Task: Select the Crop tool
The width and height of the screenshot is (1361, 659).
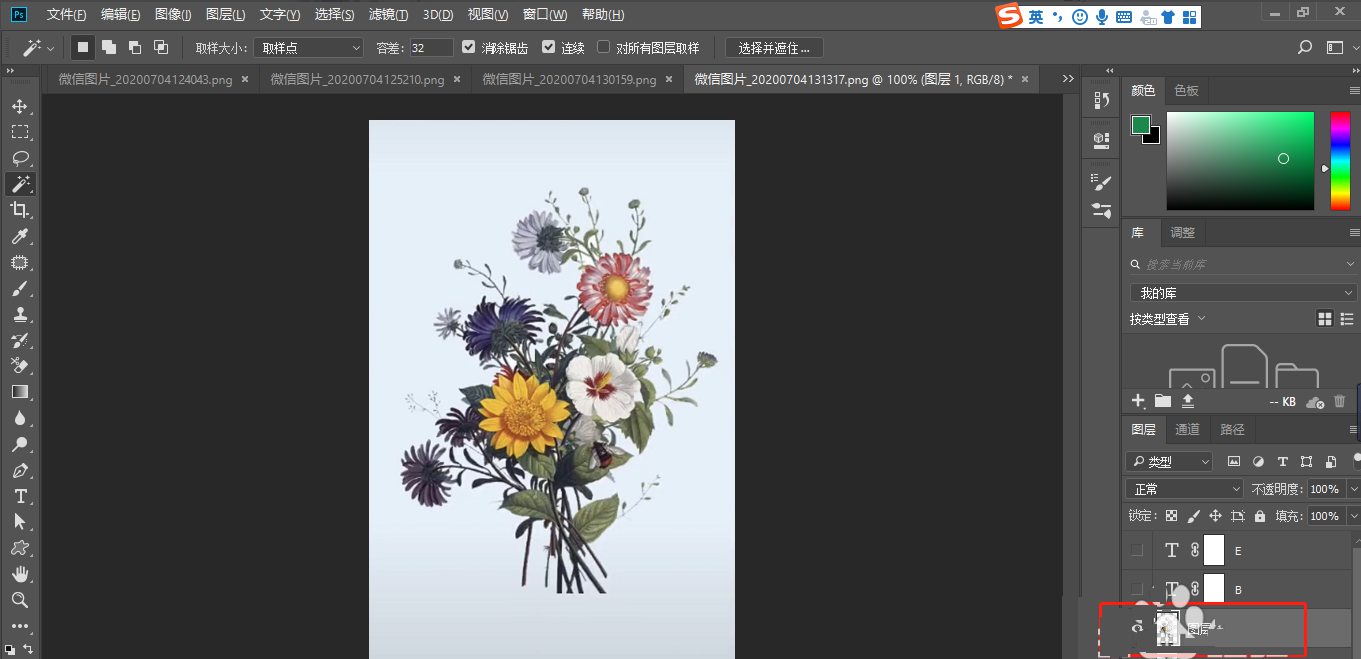Action: pos(21,210)
